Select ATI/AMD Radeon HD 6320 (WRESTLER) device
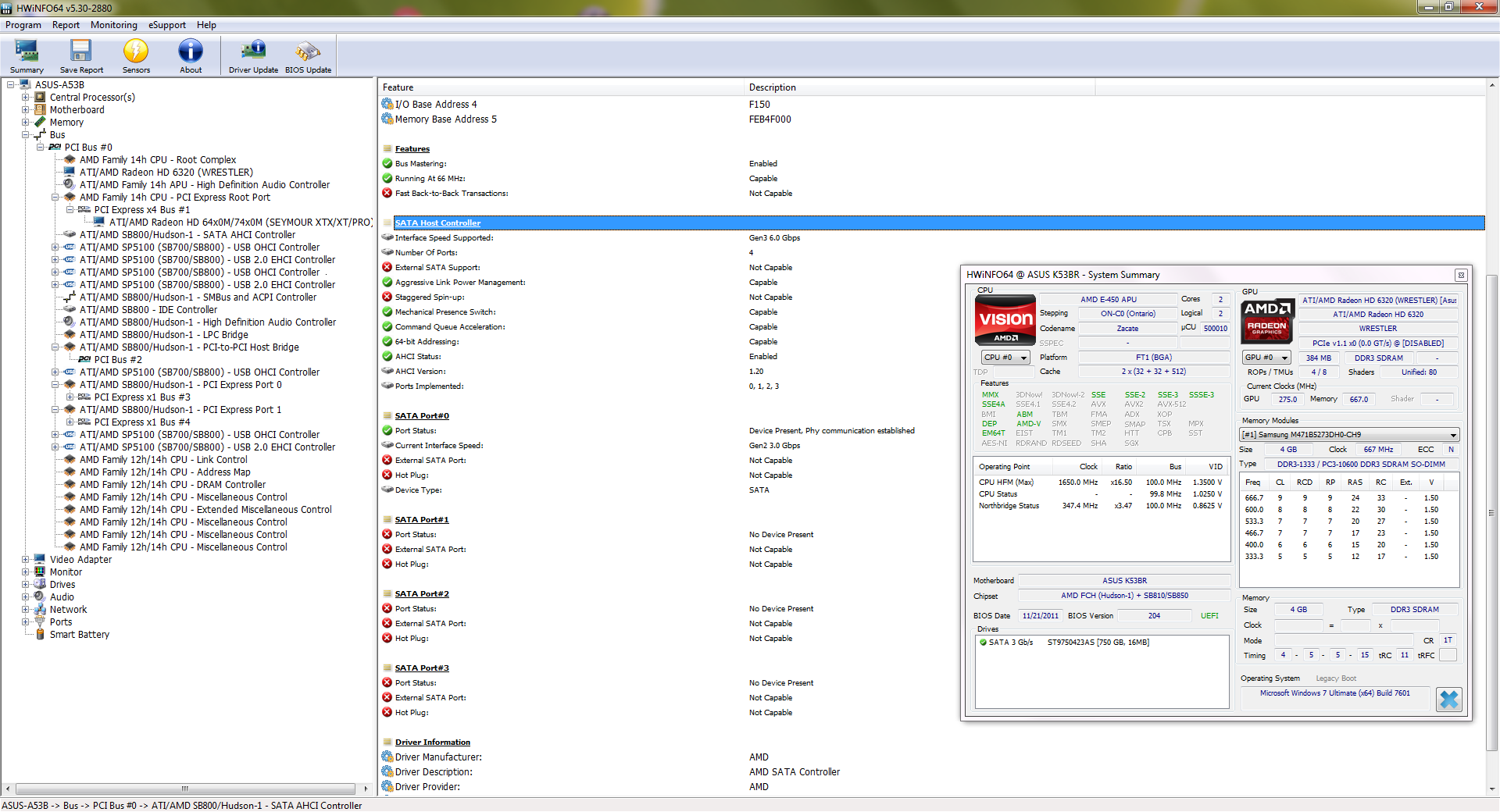The image size is (1500, 812). (x=166, y=173)
